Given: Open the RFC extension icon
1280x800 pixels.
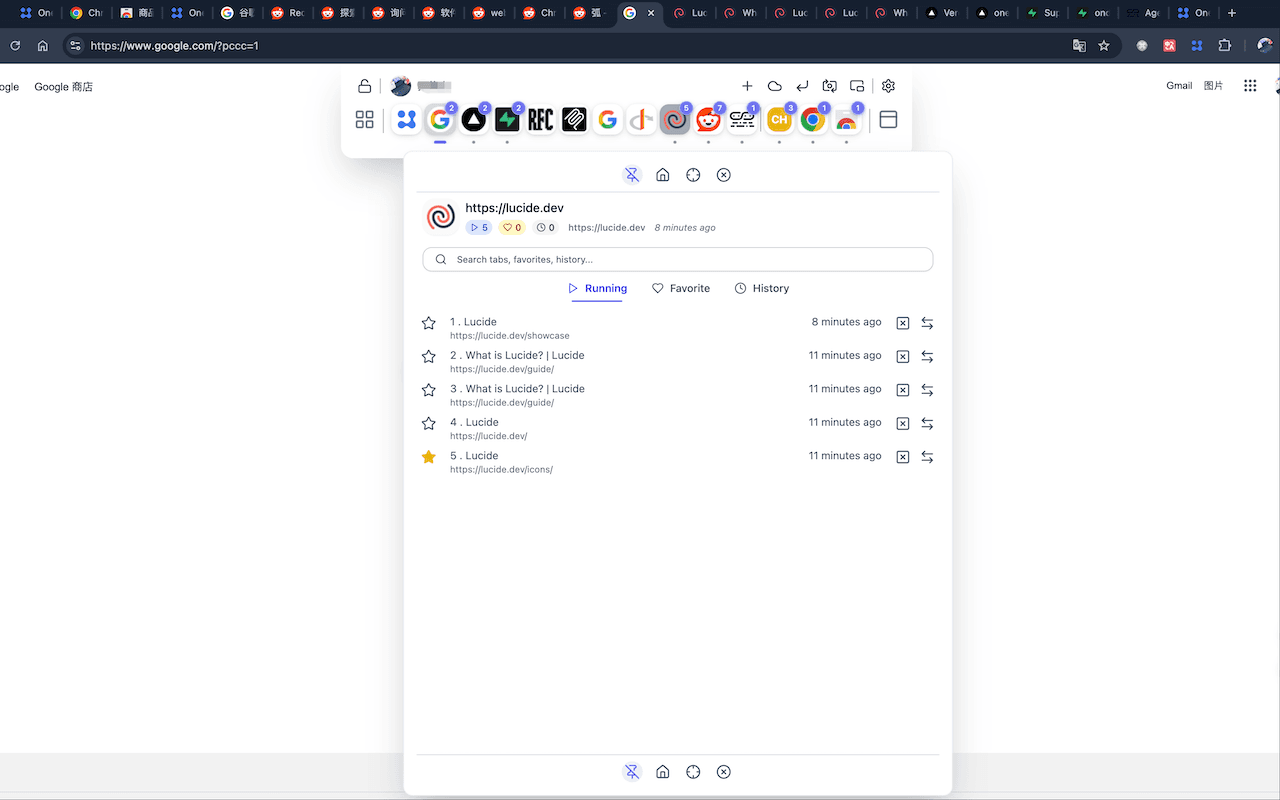Looking at the screenshot, I should (x=541, y=119).
